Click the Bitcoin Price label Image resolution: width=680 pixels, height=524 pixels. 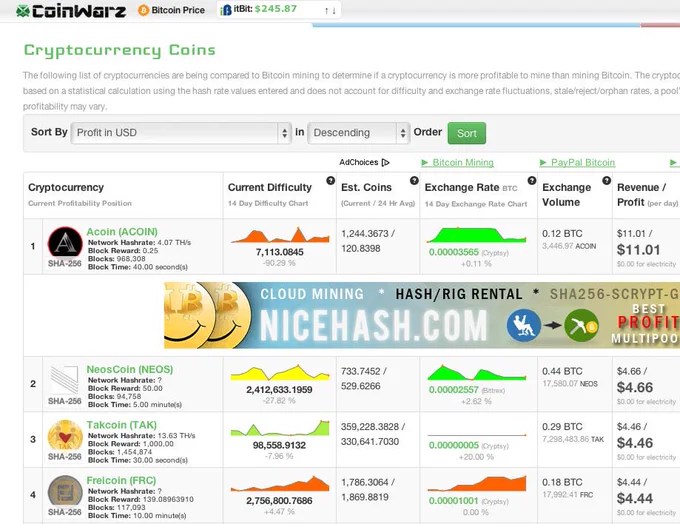tap(178, 10)
